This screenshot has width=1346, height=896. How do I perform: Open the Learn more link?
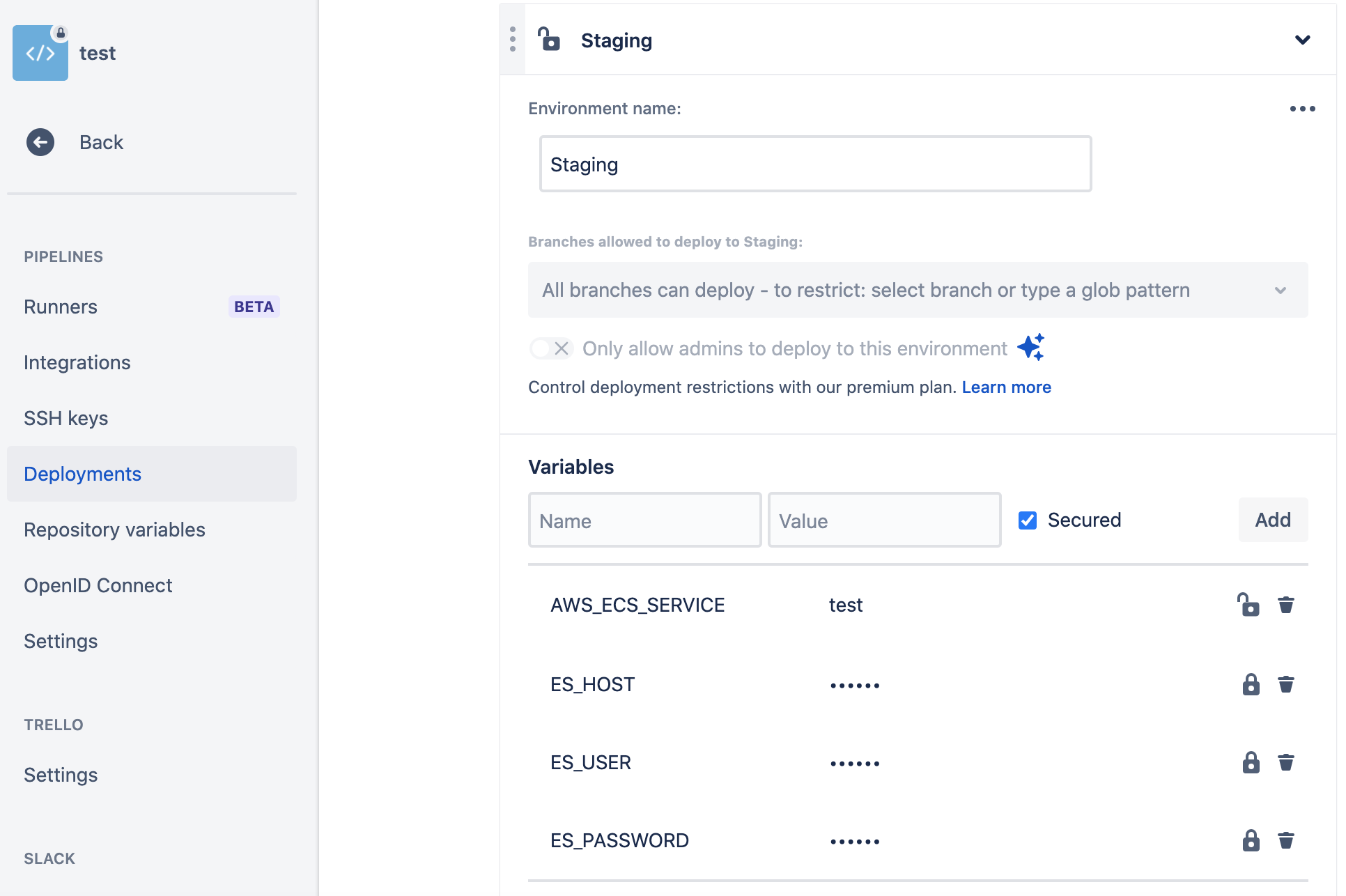coord(1006,387)
